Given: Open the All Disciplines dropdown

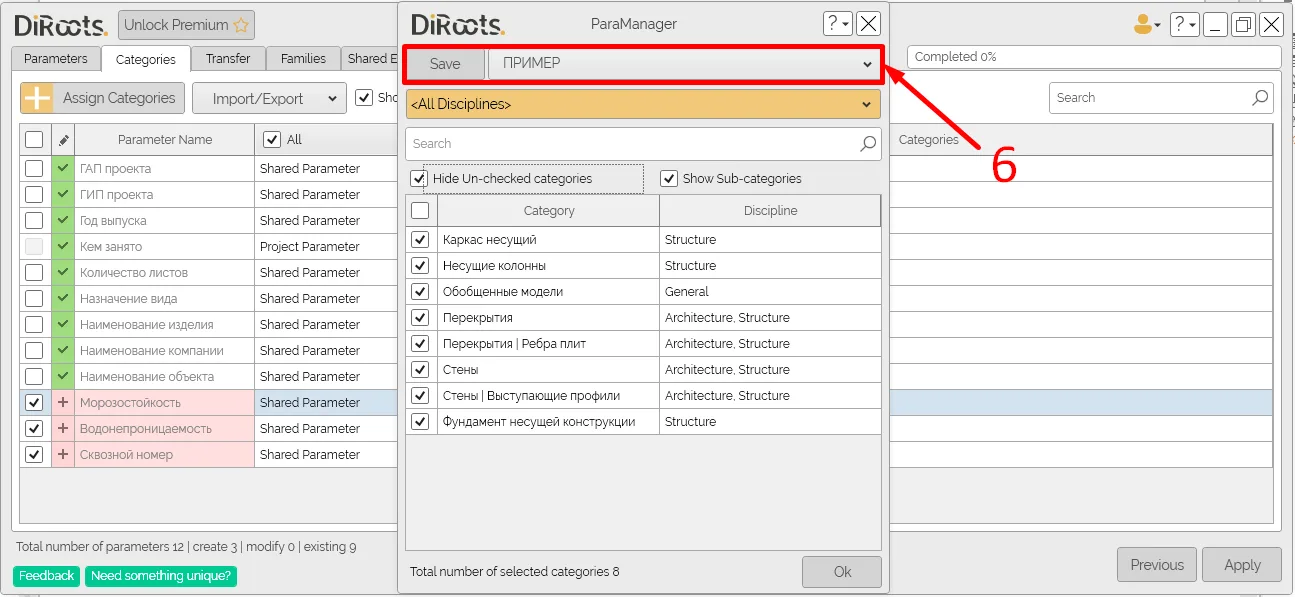Looking at the screenshot, I should [x=642, y=104].
